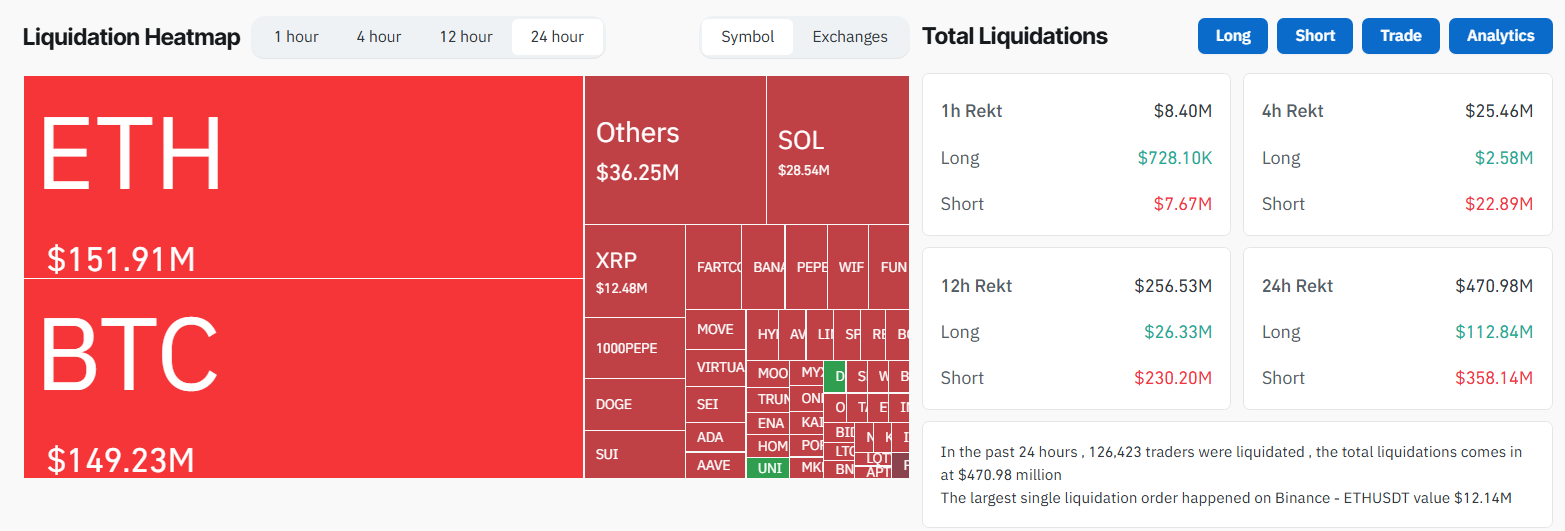Click the DOGE tile
This screenshot has height=531, width=1565.
point(634,405)
